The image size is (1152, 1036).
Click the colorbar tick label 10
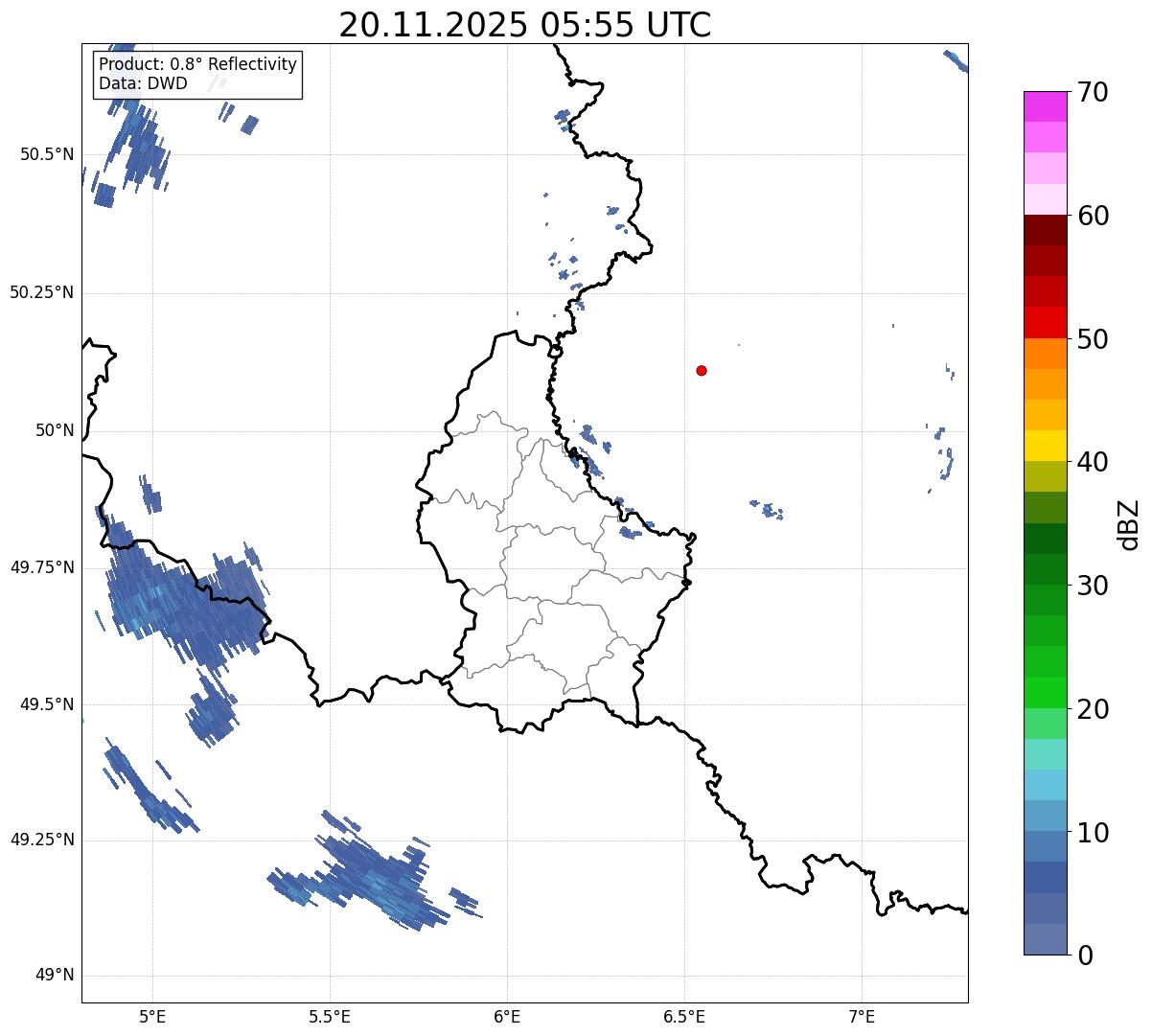pos(1093,833)
